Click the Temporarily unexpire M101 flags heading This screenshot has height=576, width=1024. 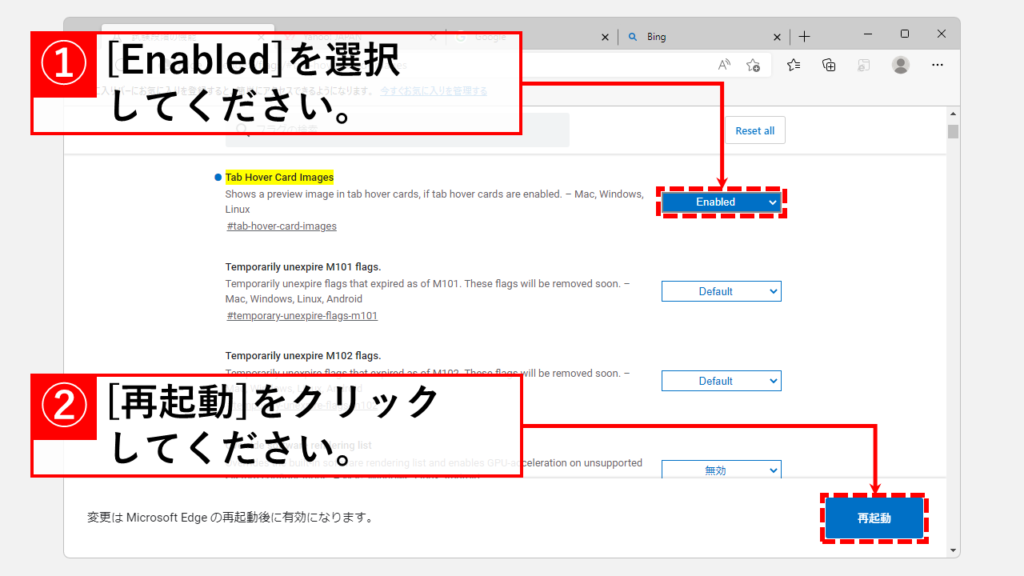pyautogui.click(x=303, y=266)
